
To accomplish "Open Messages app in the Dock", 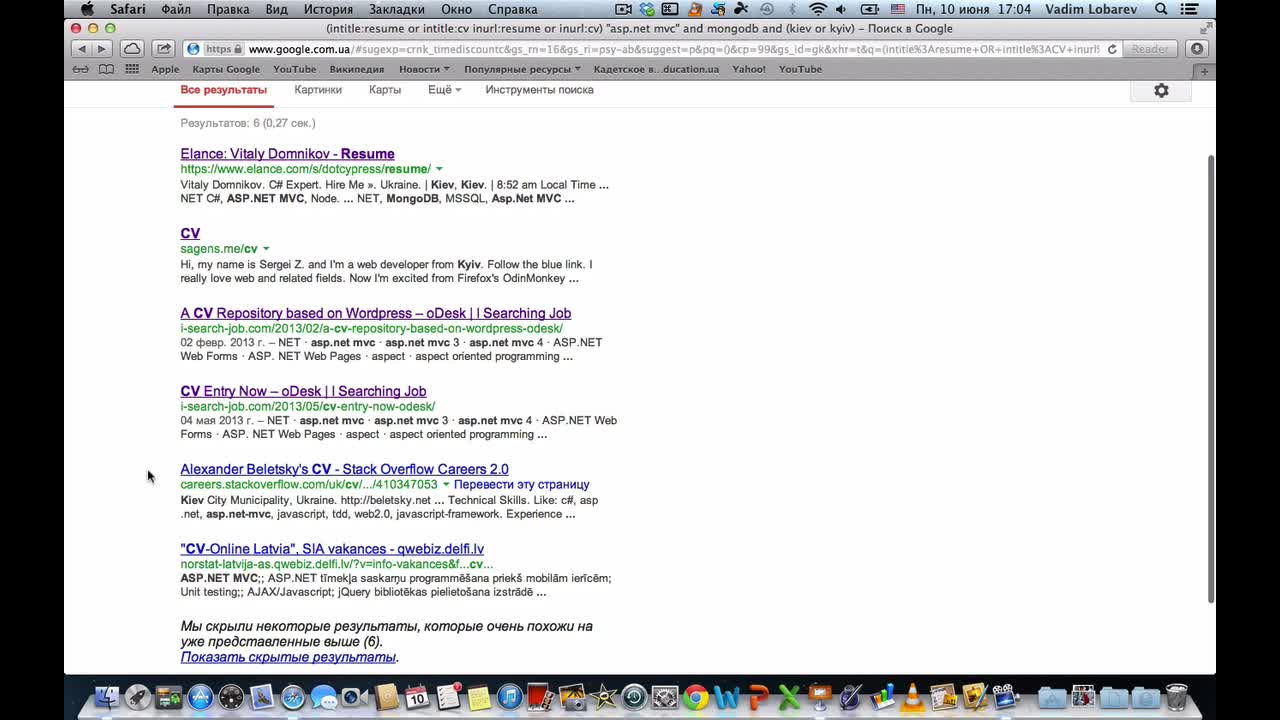I will (323, 696).
